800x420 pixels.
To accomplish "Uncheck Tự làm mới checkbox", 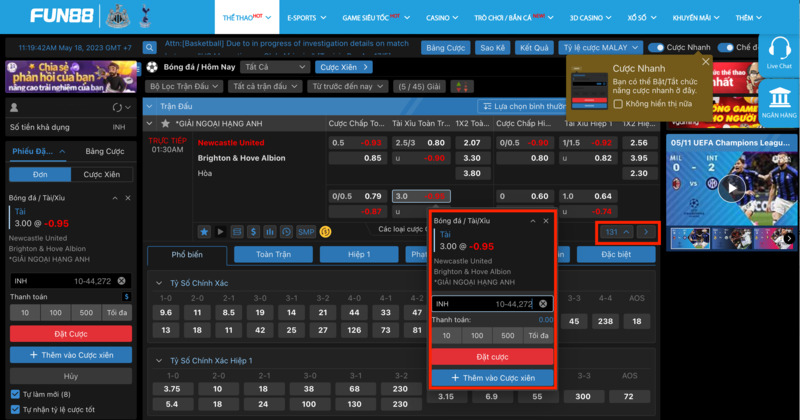I will pos(14,394).
